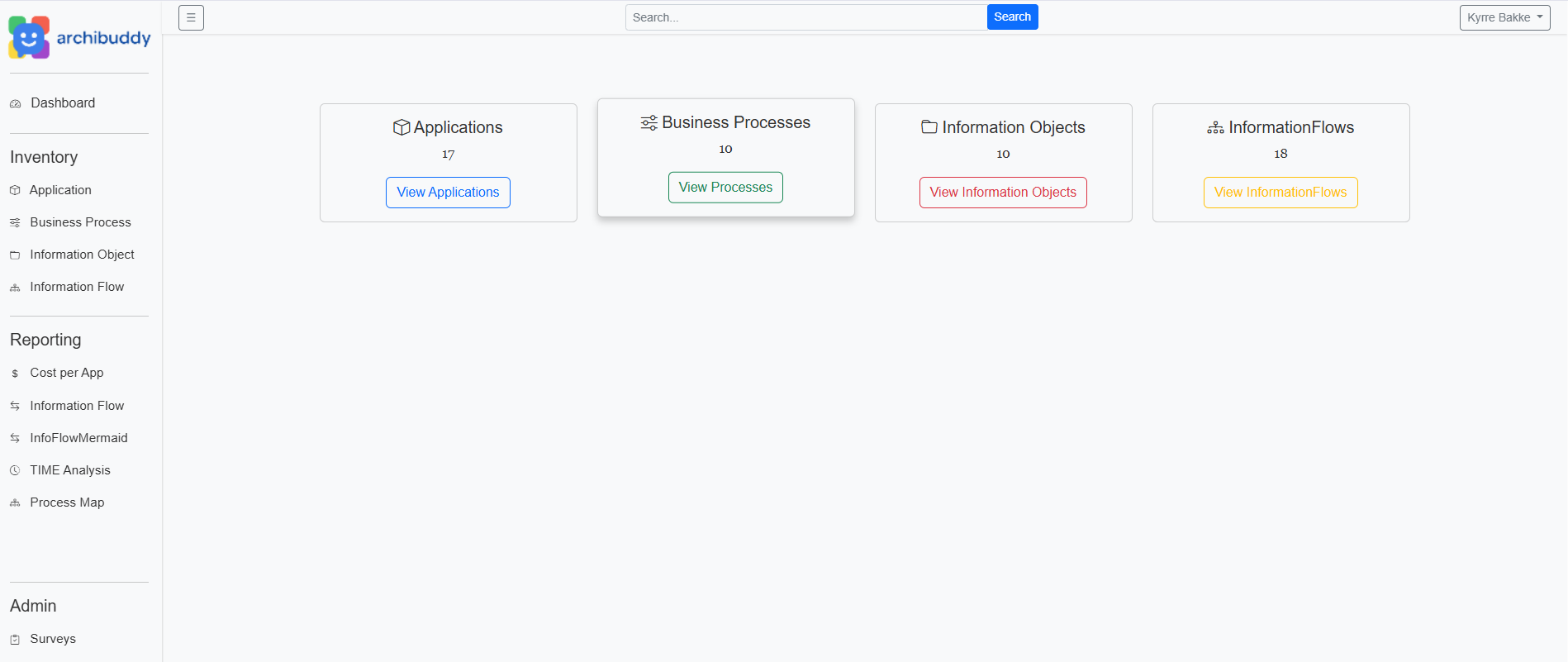Click the Applications count 17
This screenshot has width=1568, height=662.
click(448, 155)
